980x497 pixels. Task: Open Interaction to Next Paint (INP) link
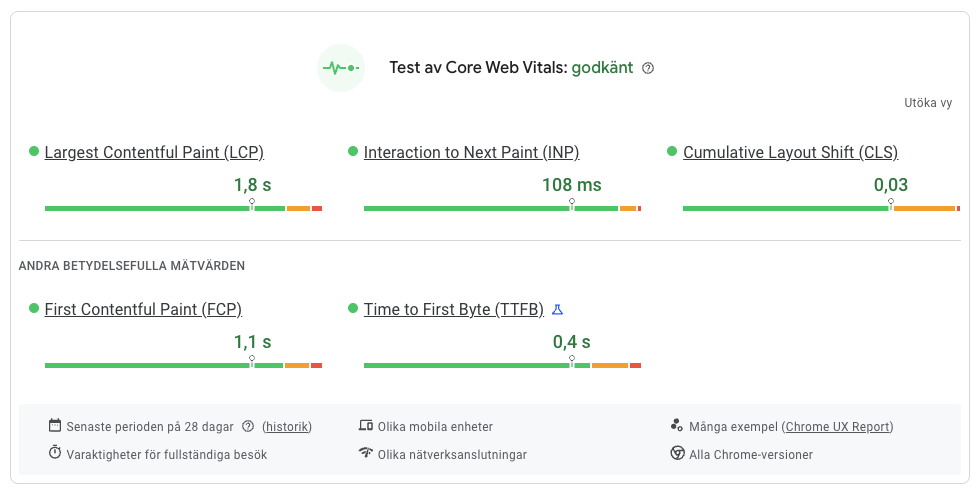471,153
